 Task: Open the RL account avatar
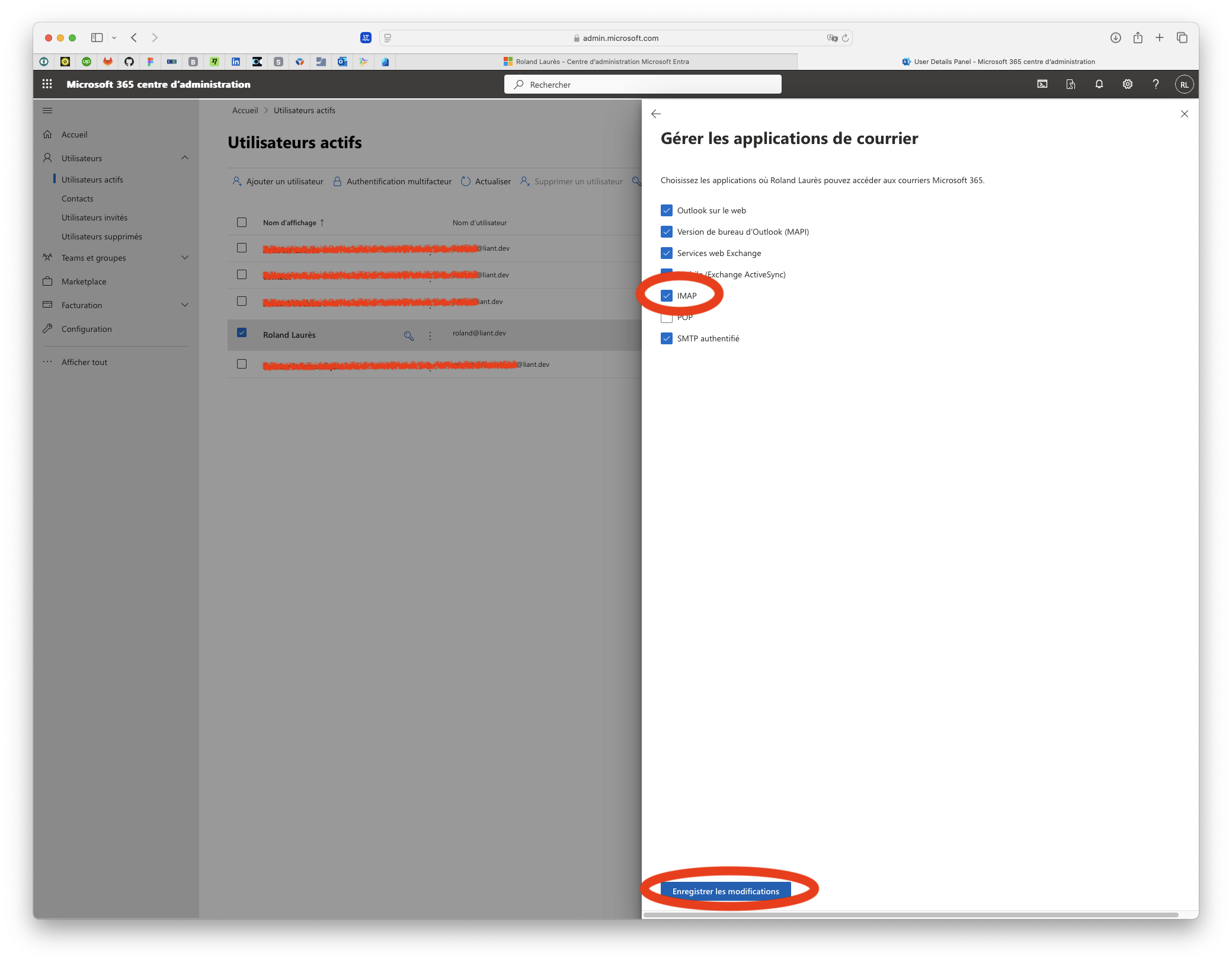tap(1183, 84)
